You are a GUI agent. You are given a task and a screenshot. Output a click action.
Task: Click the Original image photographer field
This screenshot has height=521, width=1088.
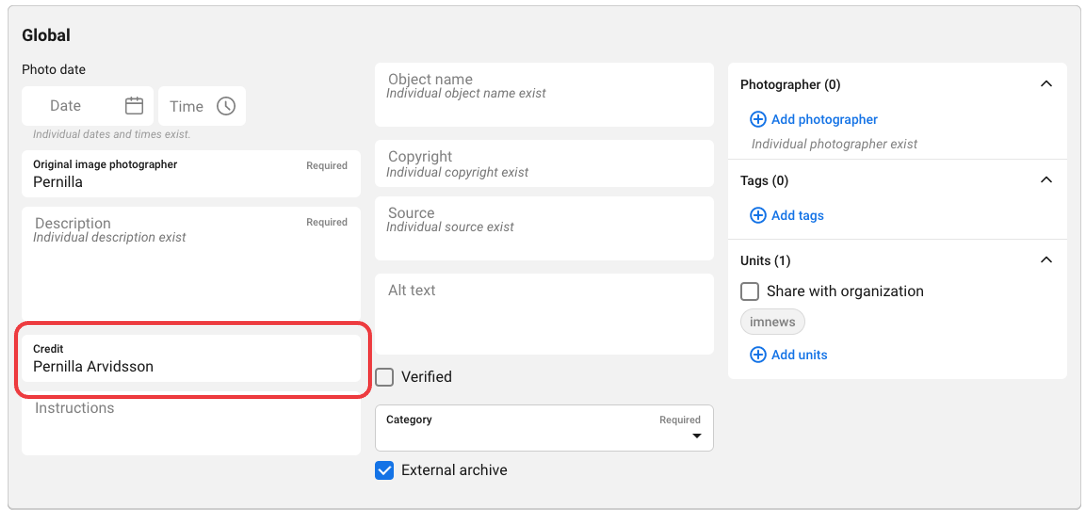pyautogui.click(x=190, y=182)
